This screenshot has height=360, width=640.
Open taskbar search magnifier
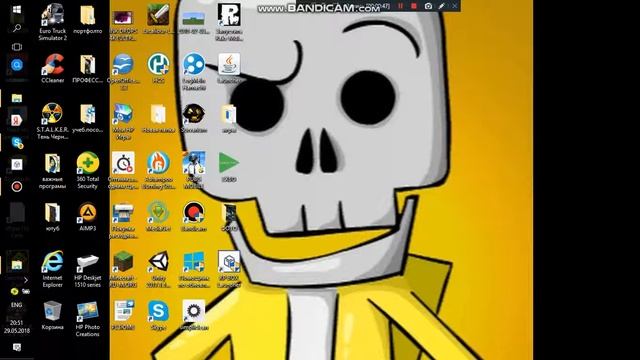[x=17, y=28]
